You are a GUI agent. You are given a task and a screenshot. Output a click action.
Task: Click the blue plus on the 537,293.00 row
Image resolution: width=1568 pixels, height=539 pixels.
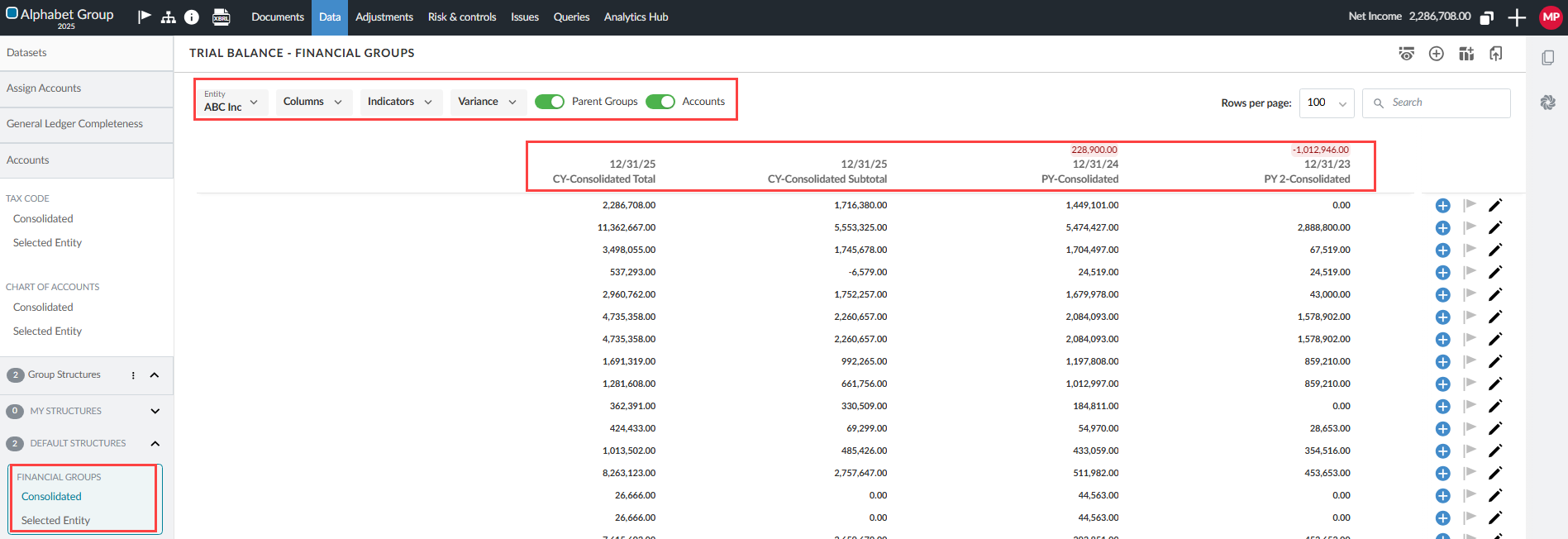tap(1443, 273)
